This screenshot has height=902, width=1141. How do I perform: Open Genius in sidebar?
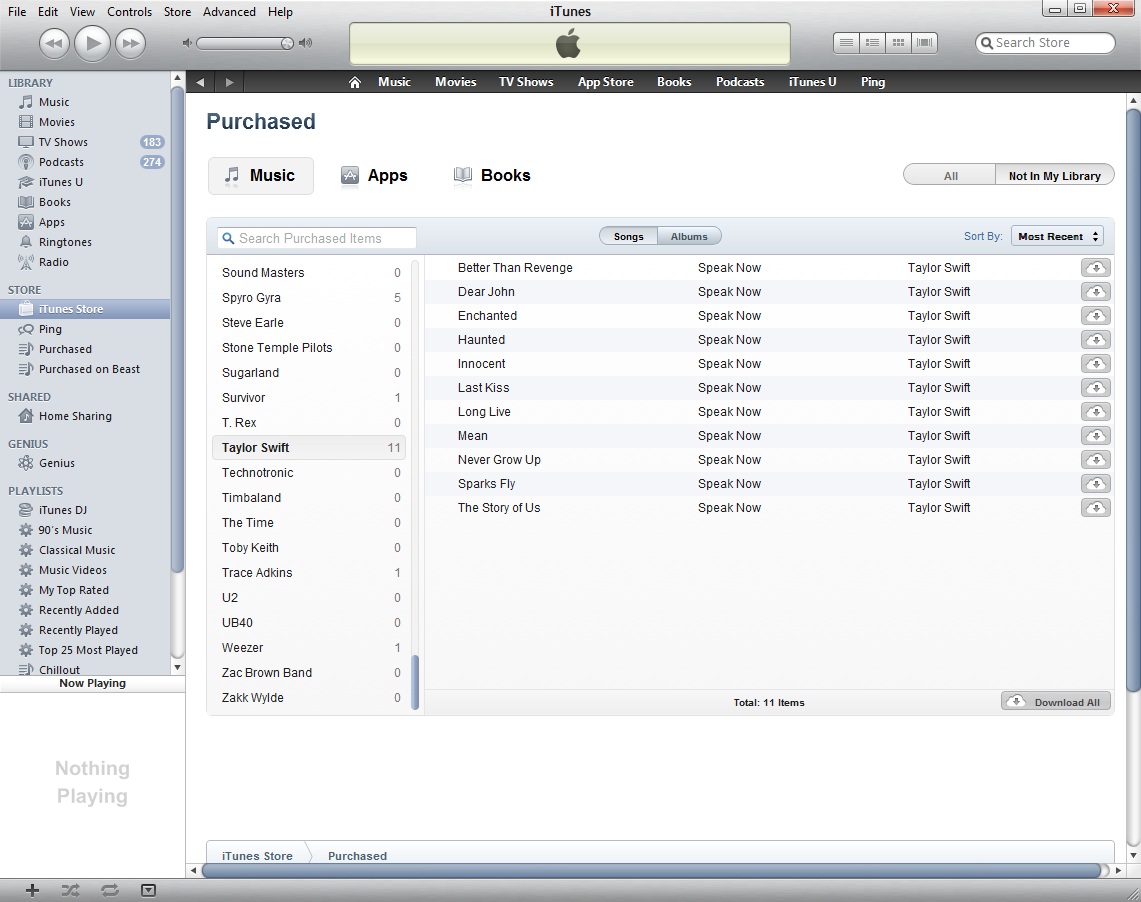click(x=56, y=463)
